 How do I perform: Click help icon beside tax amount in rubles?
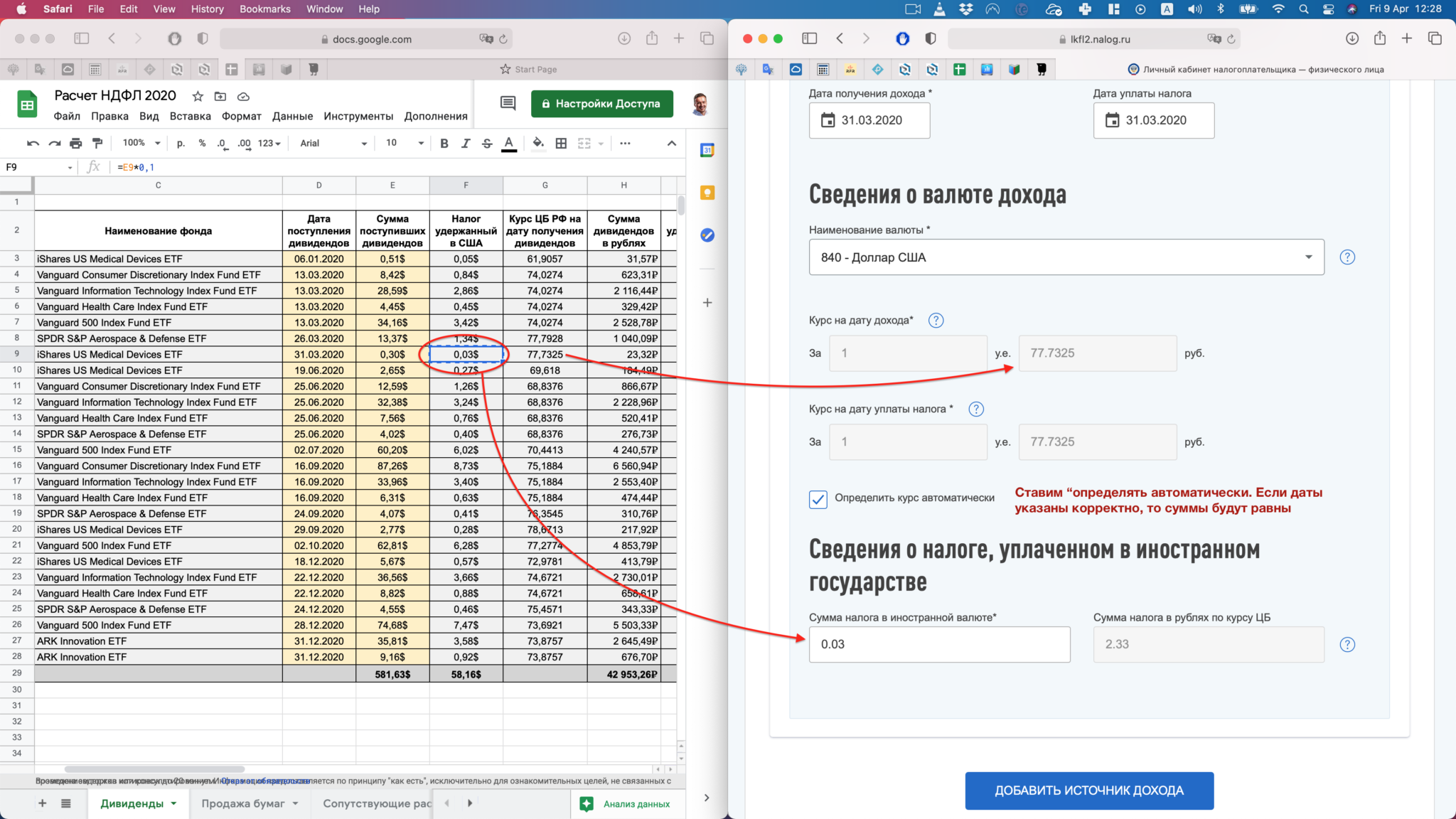click(x=1347, y=645)
